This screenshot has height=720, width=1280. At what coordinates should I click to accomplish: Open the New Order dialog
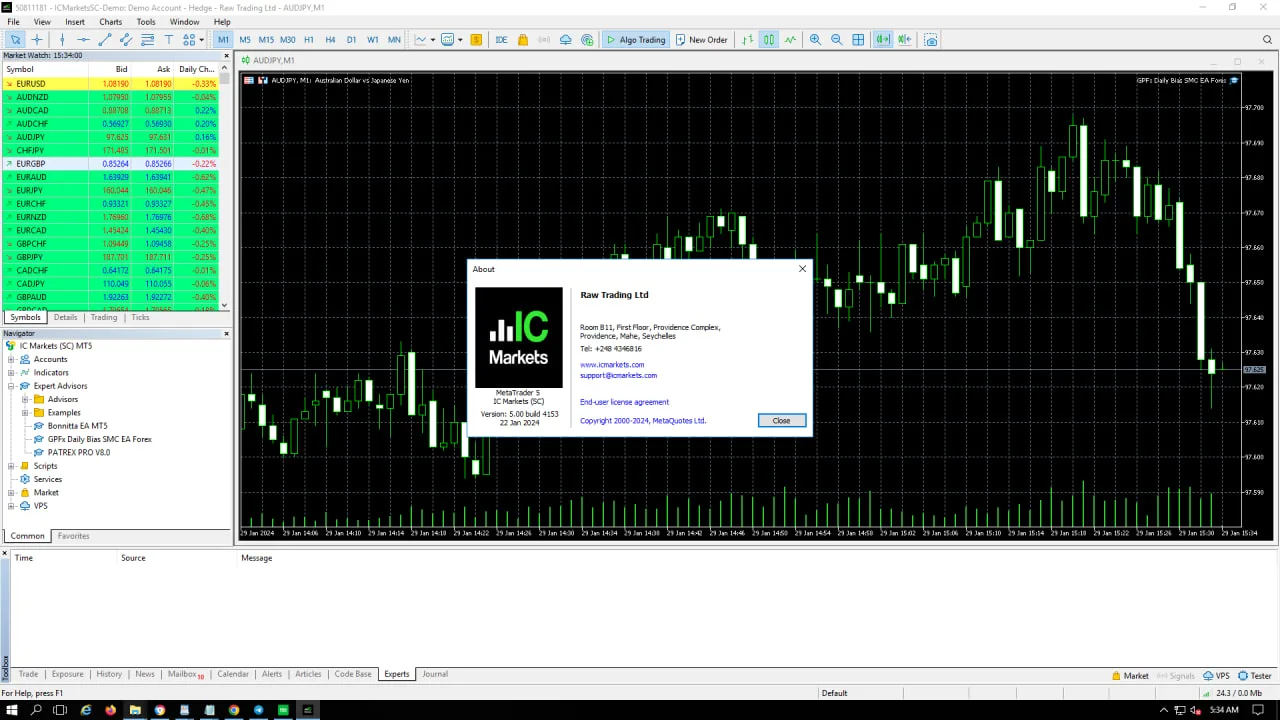tap(701, 40)
